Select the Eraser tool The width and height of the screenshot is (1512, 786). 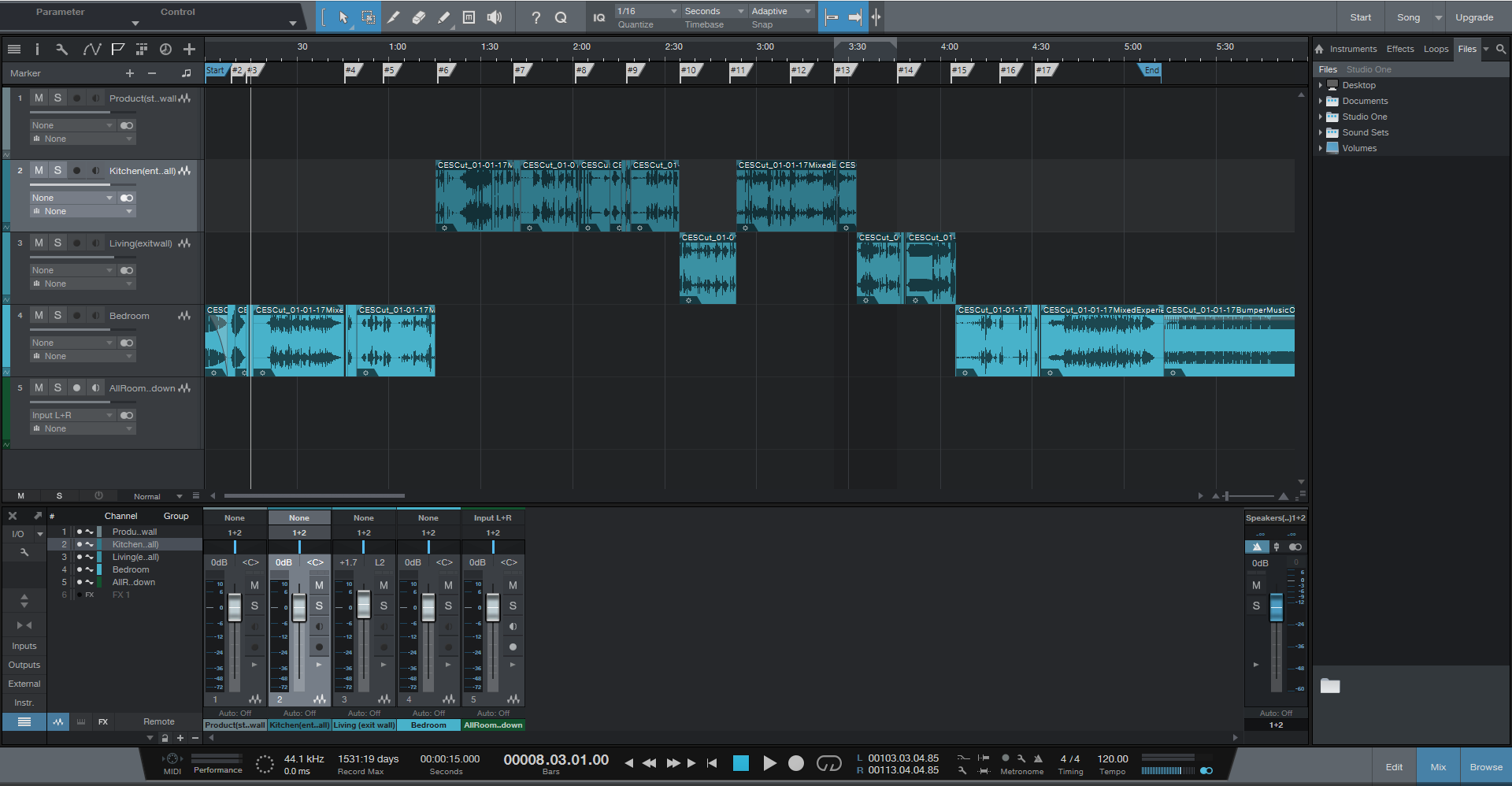[418, 17]
